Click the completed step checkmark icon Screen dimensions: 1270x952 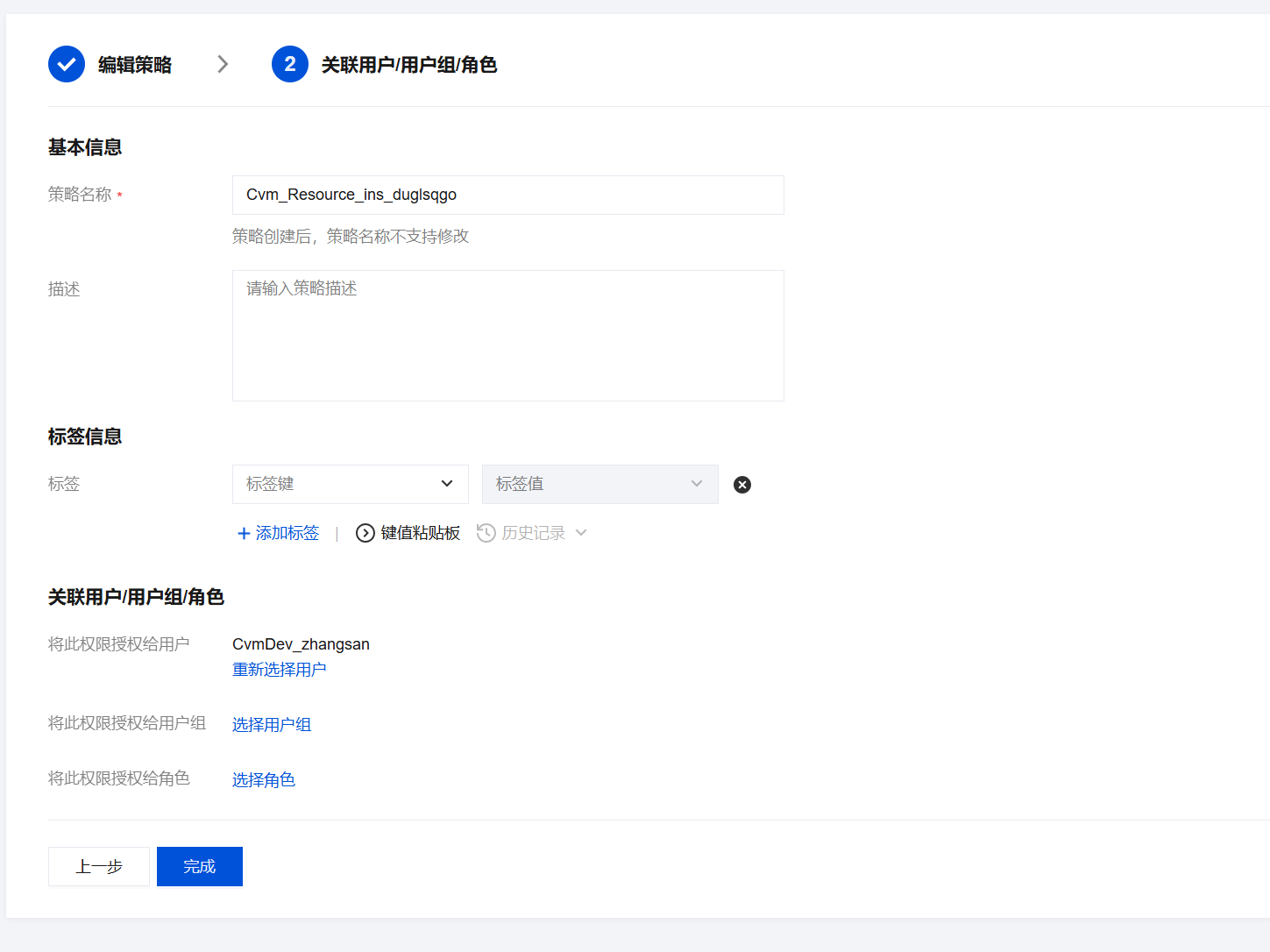click(x=67, y=64)
